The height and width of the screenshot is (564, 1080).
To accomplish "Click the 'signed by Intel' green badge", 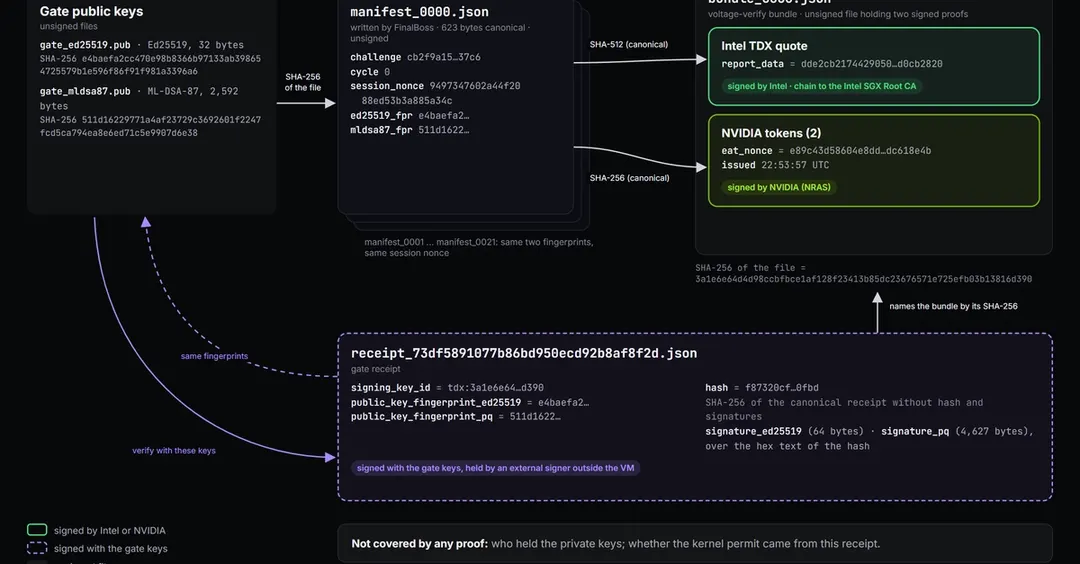I will point(822,86).
